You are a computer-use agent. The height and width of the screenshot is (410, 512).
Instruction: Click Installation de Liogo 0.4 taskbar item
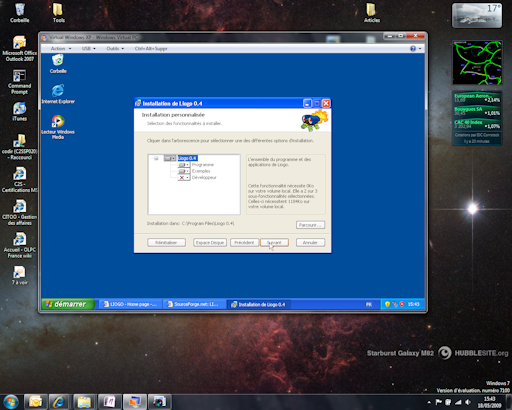[x=259, y=304]
